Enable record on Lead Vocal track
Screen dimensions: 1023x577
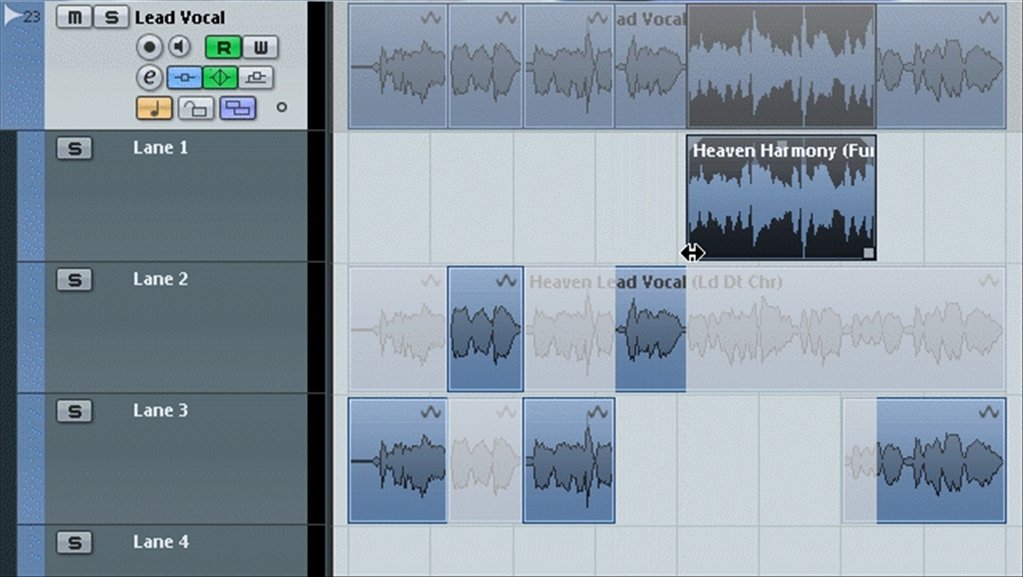tap(149, 47)
